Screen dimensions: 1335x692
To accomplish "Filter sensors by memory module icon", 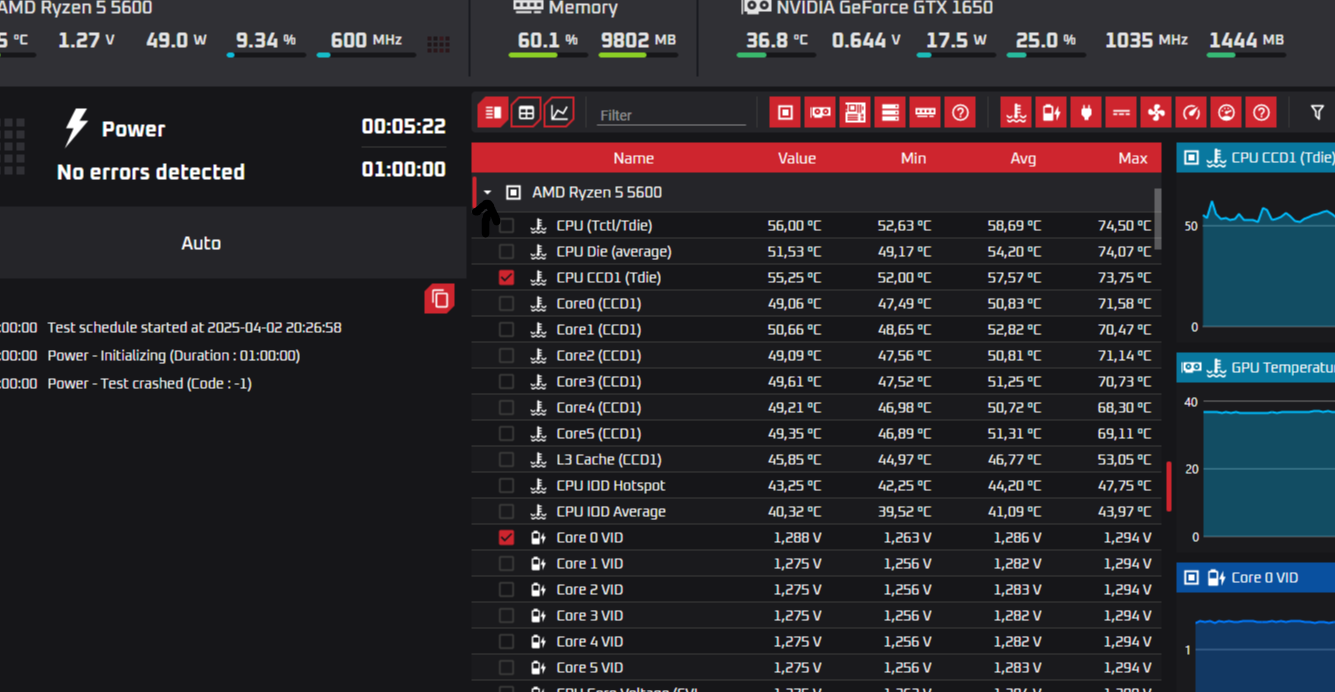I will click(x=925, y=113).
